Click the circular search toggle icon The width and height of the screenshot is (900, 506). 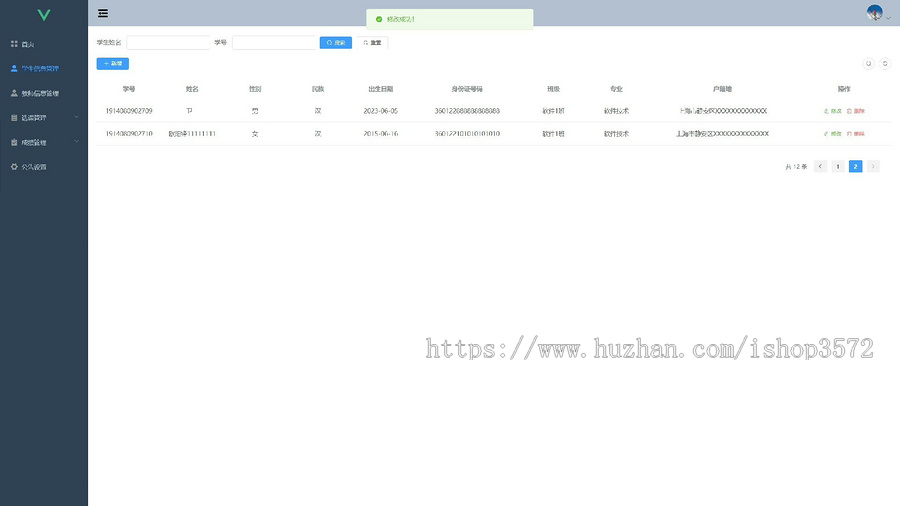[x=868, y=64]
